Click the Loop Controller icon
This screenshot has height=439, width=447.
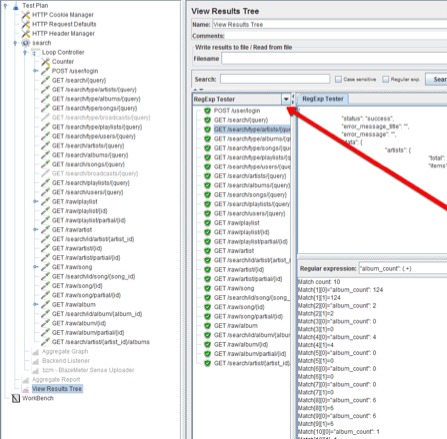pos(36,52)
